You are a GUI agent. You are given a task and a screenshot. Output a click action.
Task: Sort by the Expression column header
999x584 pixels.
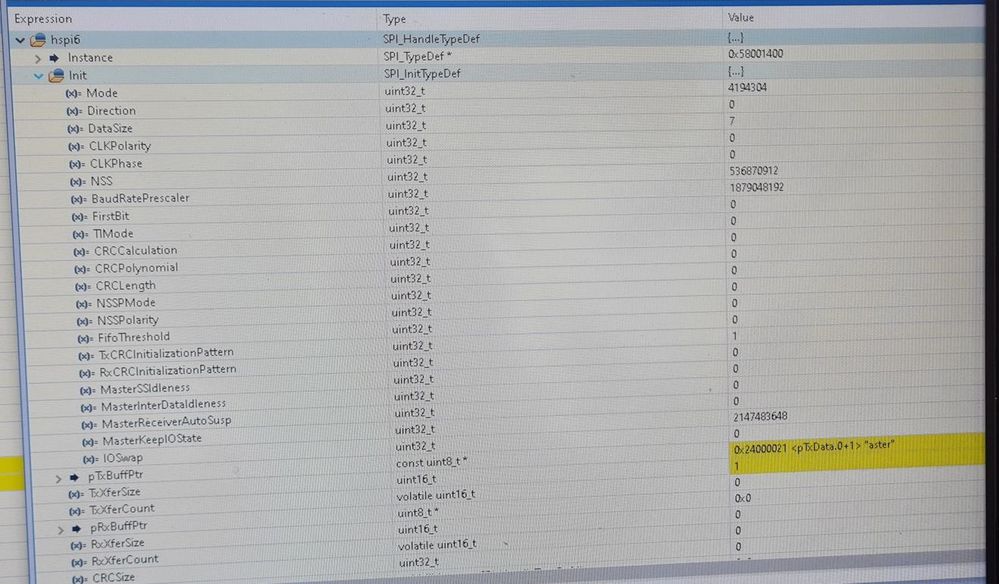coord(43,19)
